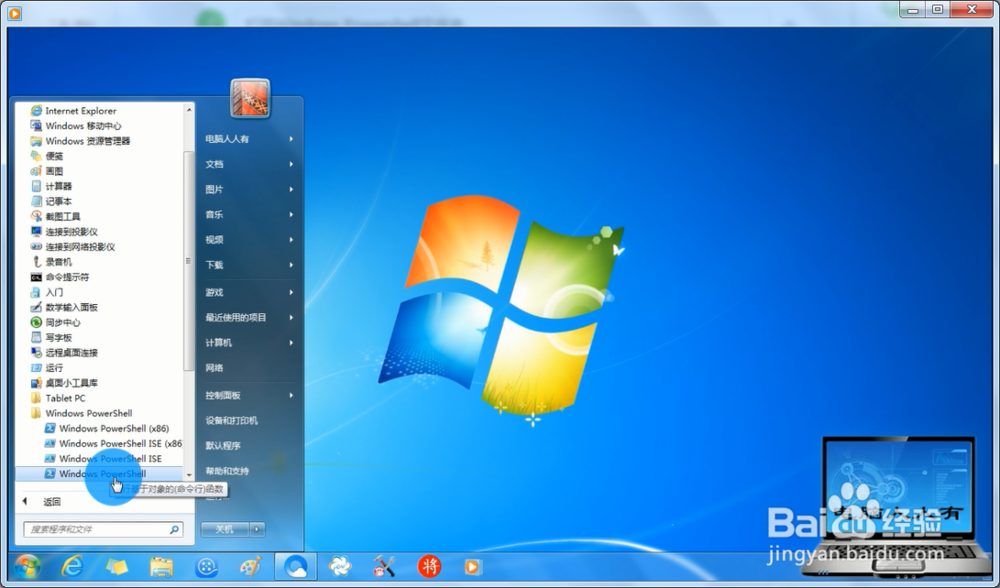This screenshot has width=1000, height=588.
Task: Click the user account picture
Action: coord(250,98)
